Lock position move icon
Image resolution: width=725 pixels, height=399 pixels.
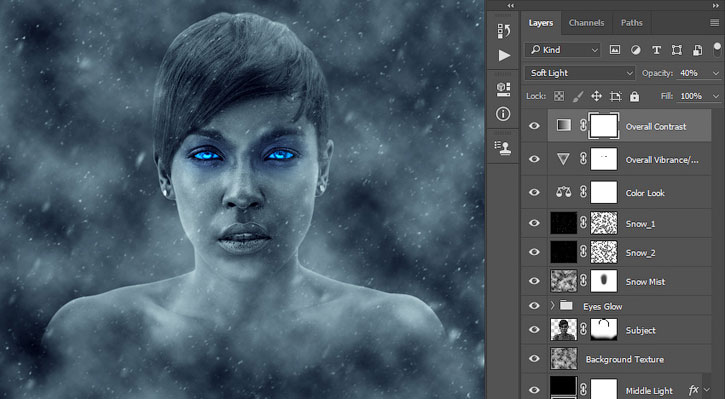point(596,96)
